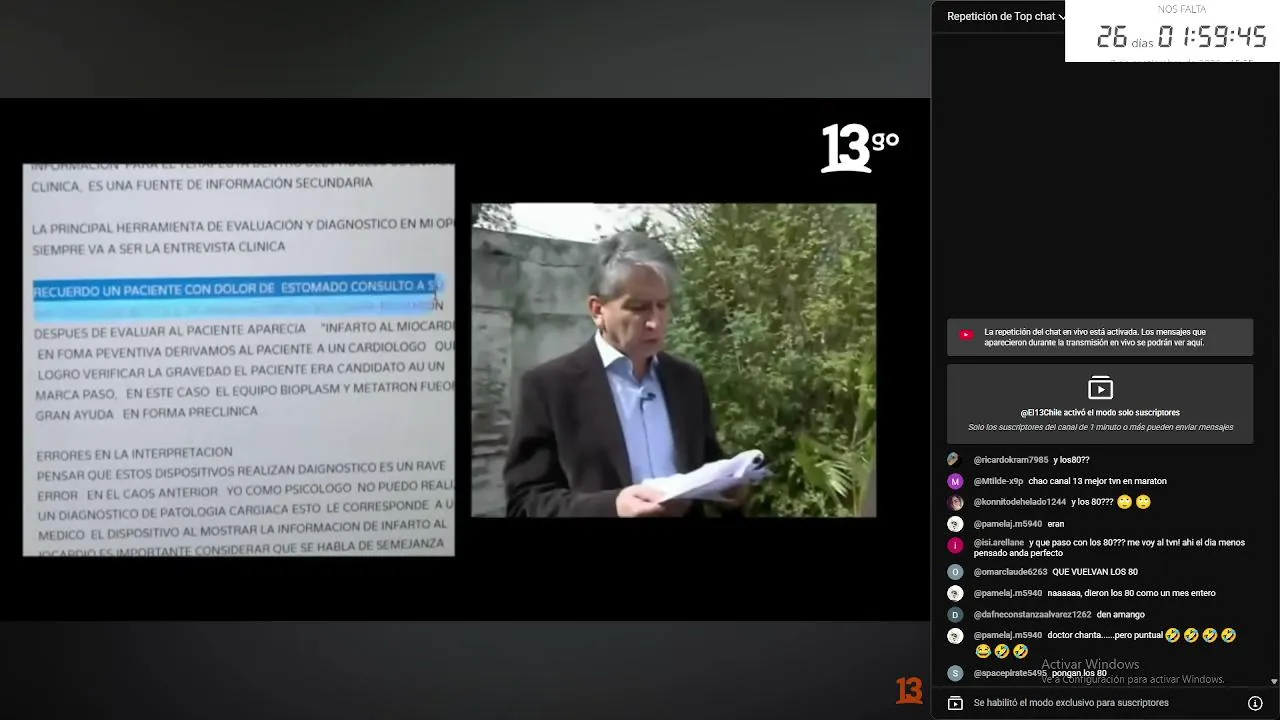
Task: Click the chat scrollbar down arrow
Action: coord(1273,682)
